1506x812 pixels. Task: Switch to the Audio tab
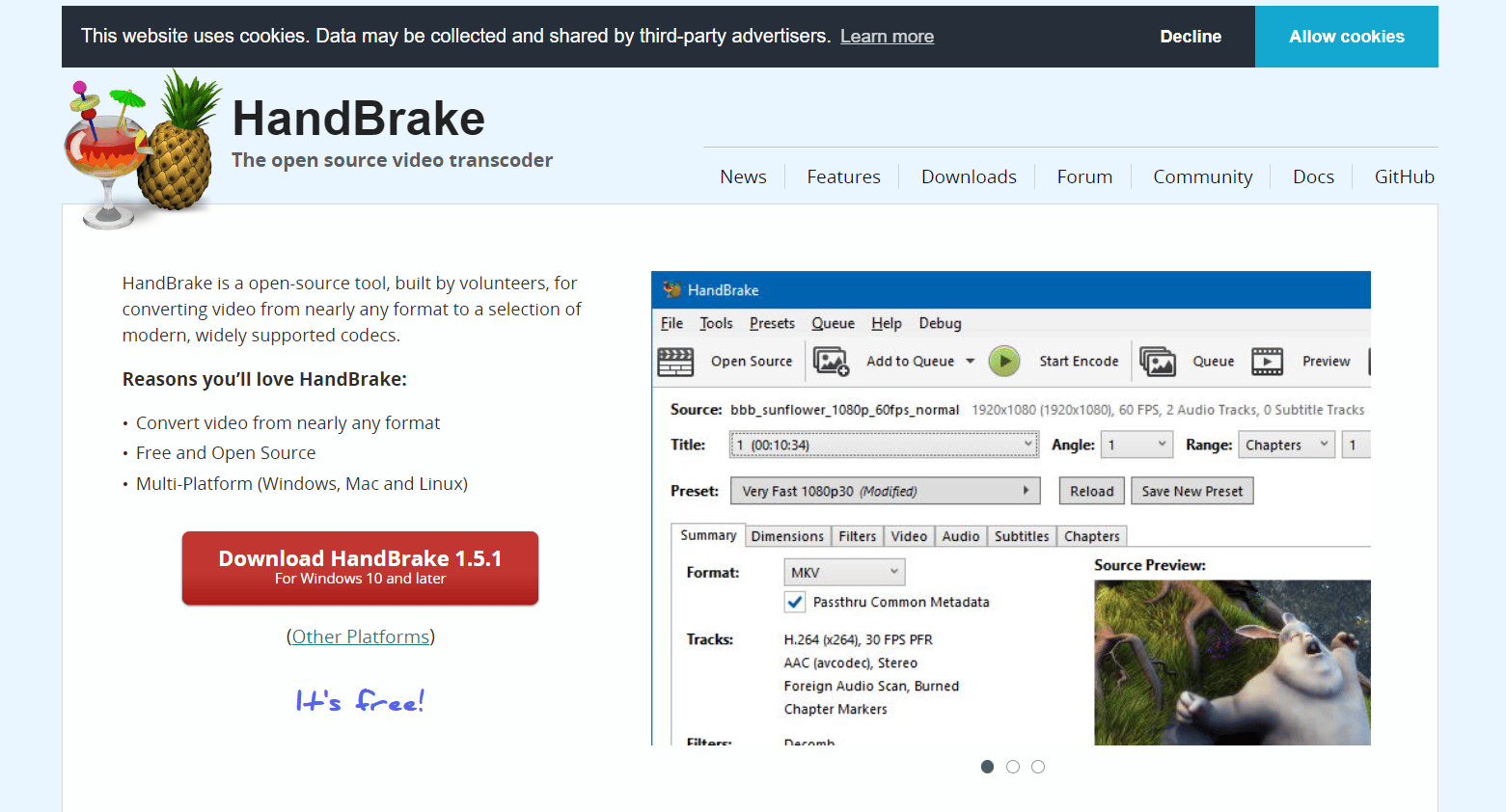(961, 536)
